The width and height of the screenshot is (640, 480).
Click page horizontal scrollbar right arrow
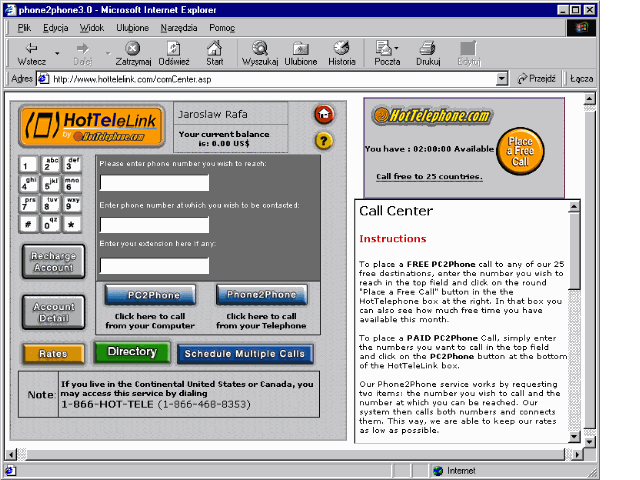577,454
